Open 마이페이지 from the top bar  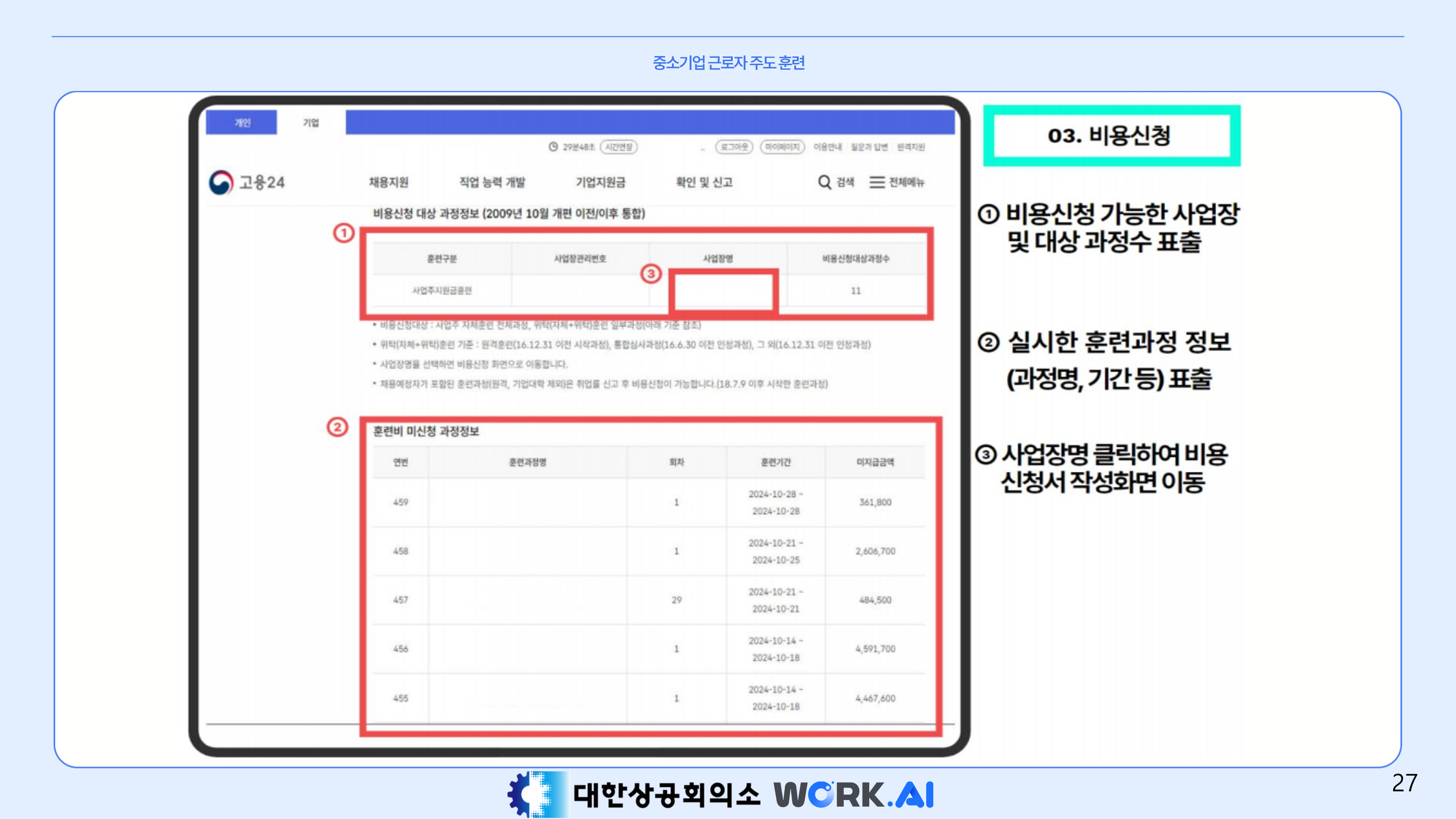pyautogui.click(x=782, y=147)
